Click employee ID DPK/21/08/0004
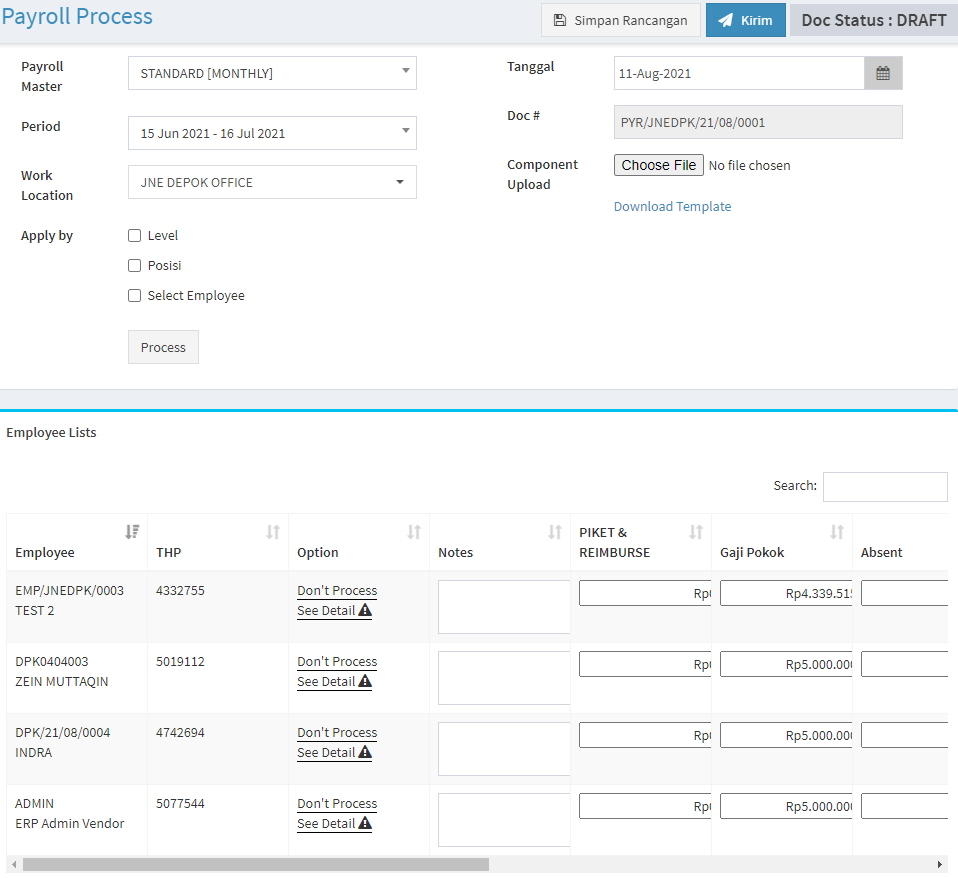Screen dimensions: 958x878 (63, 732)
